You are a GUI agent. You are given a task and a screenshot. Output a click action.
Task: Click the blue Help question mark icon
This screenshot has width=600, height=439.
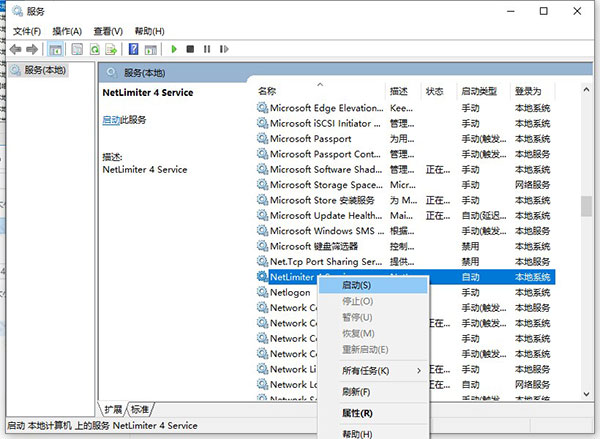pos(133,49)
